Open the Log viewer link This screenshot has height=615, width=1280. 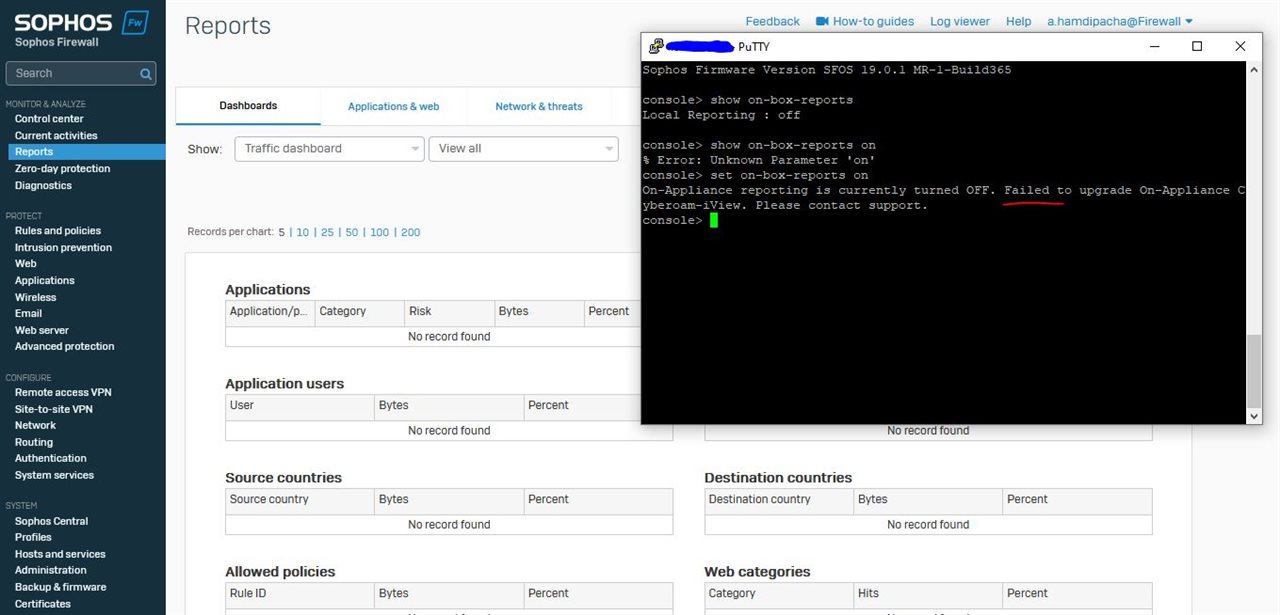coord(960,21)
